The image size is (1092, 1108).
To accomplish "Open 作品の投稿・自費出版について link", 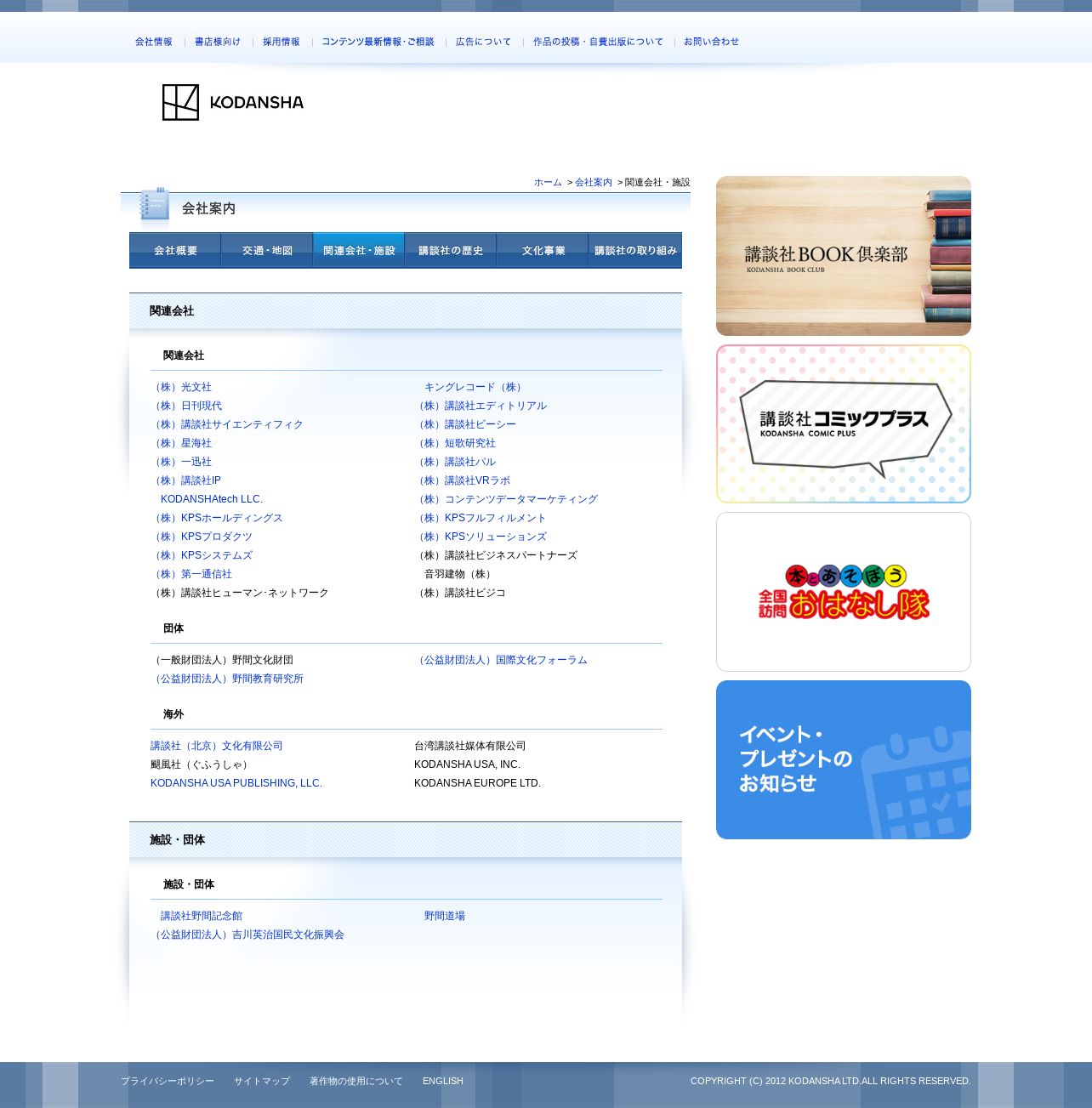I will click(x=598, y=42).
